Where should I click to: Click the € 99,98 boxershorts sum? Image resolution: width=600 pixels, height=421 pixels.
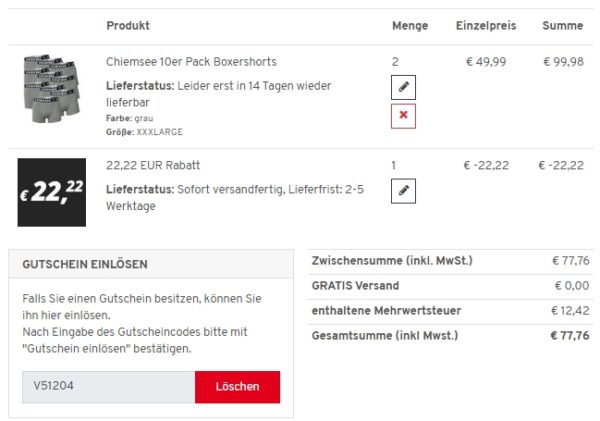[563, 62]
